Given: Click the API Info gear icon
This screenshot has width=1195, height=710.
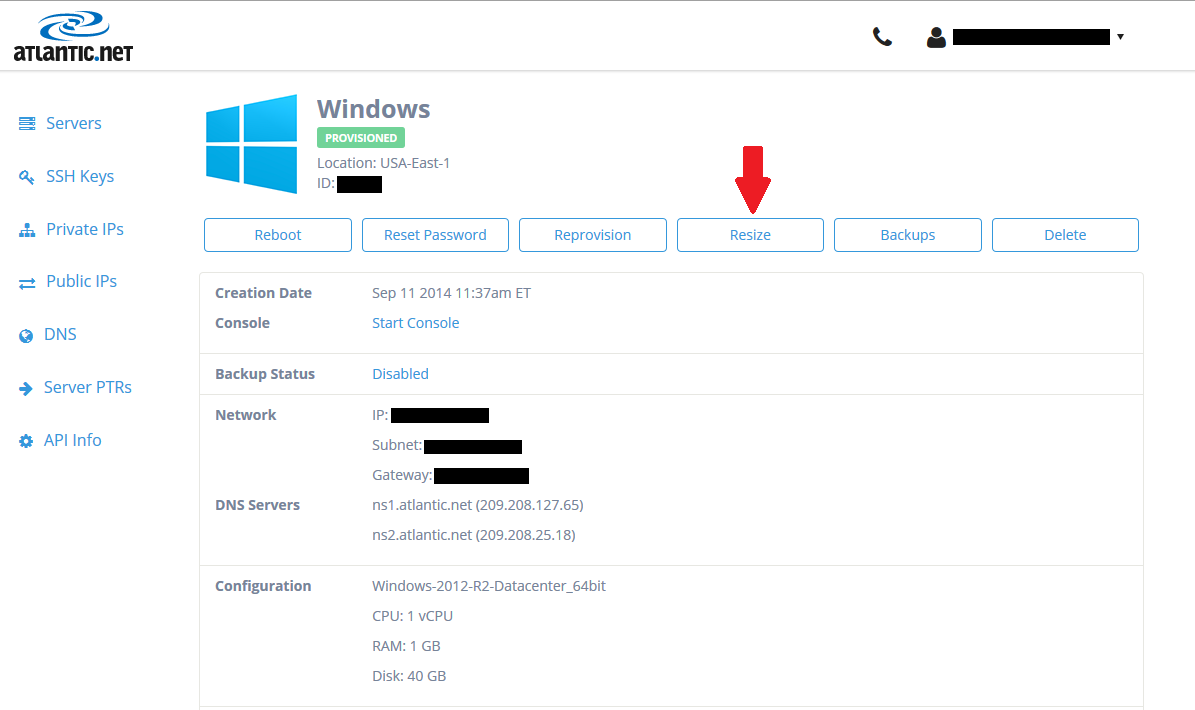Looking at the screenshot, I should (26, 441).
